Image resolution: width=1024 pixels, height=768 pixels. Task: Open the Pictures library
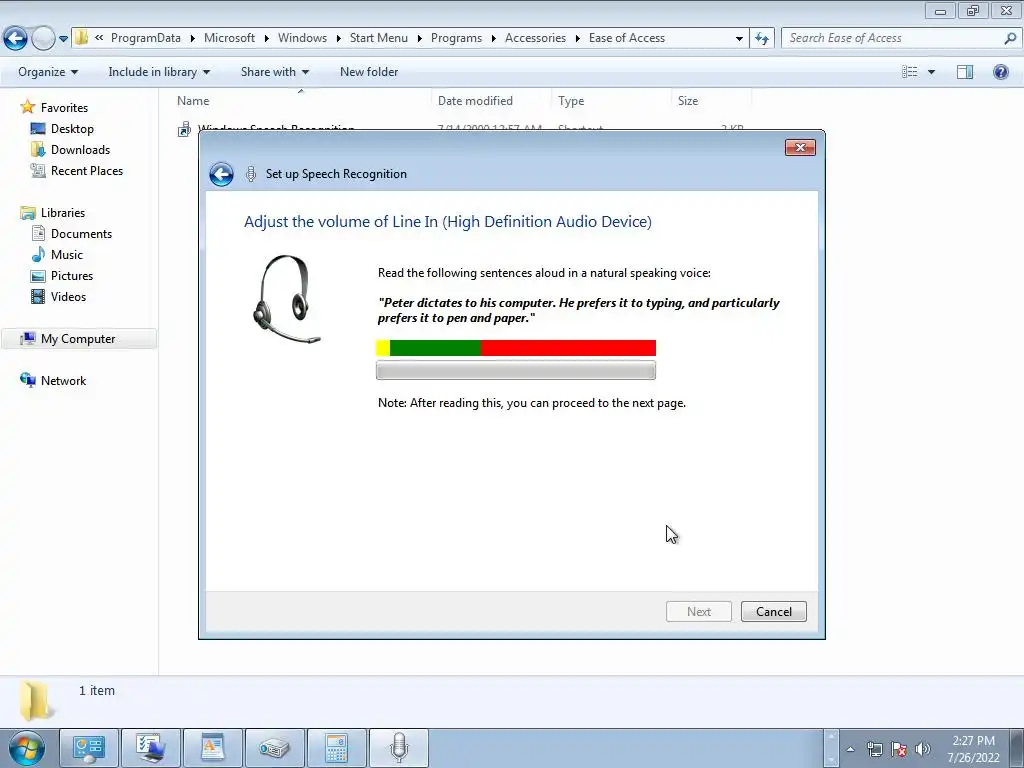click(72, 276)
